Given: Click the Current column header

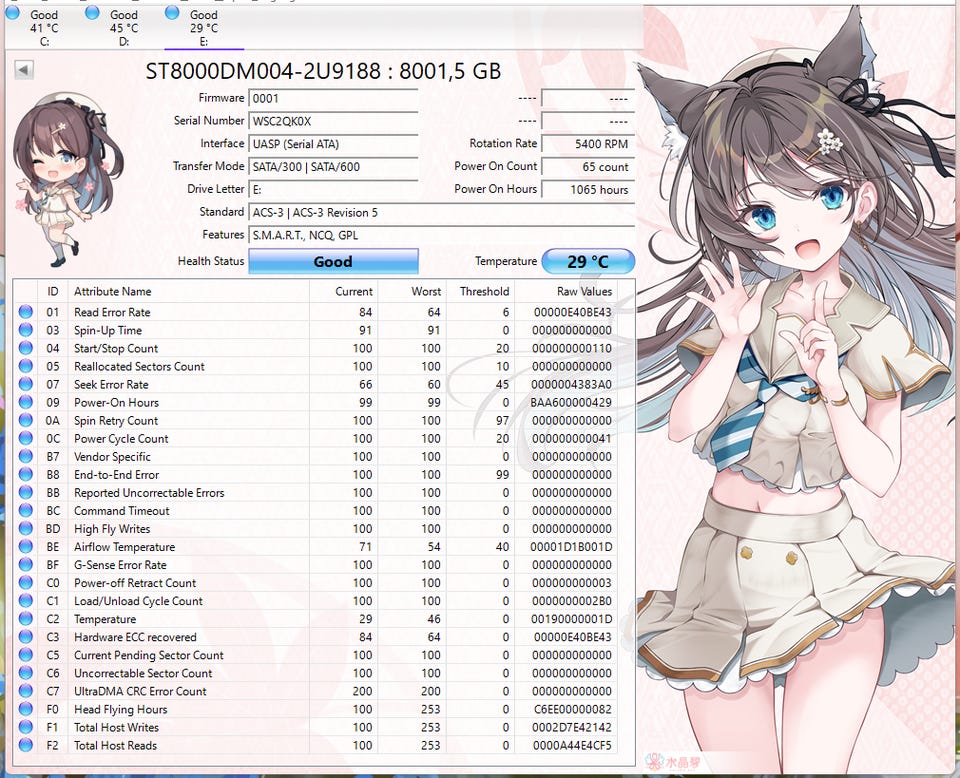Looking at the screenshot, I should point(344,291).
